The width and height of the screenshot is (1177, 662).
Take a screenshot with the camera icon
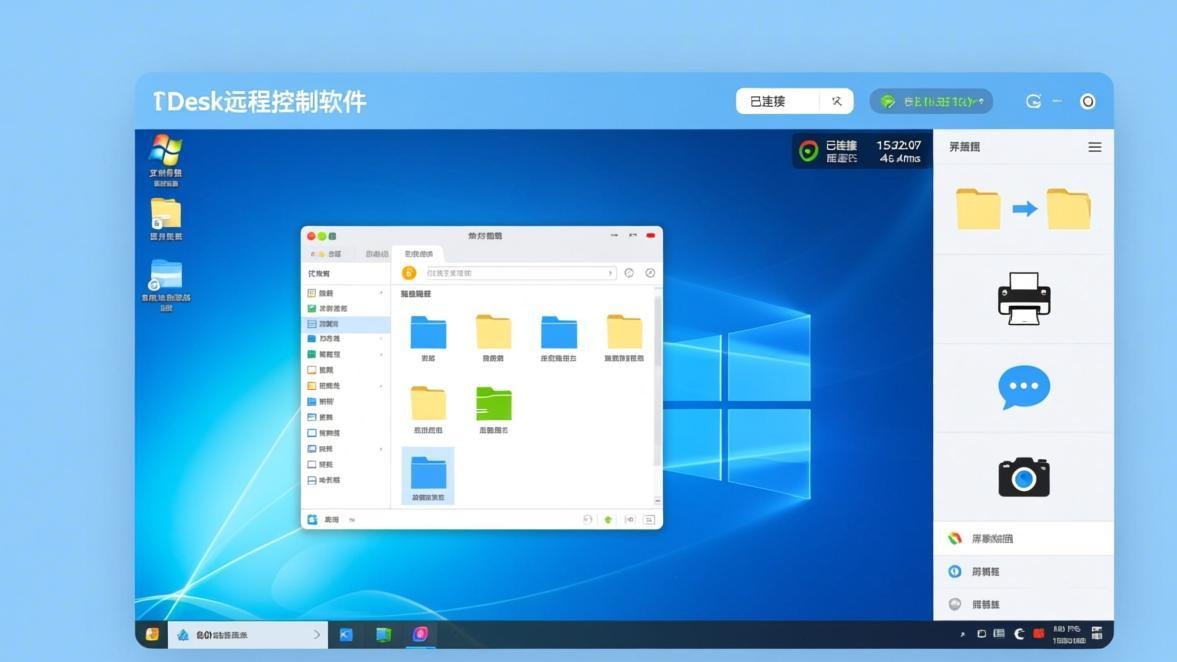coord(1024,477)
